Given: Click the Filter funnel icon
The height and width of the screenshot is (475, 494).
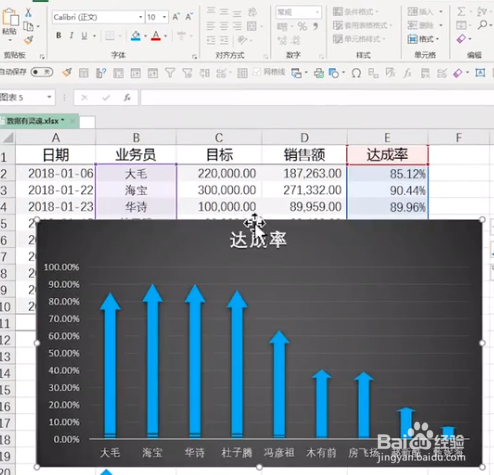Looking at the screenshot, I should [170, 72].
